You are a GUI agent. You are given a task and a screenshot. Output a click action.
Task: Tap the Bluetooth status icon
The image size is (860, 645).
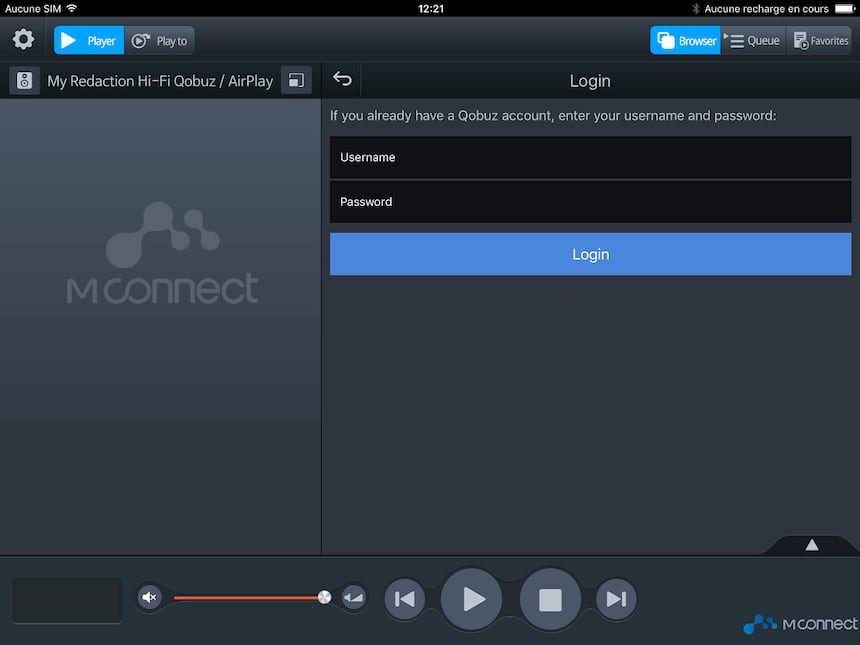695,8
